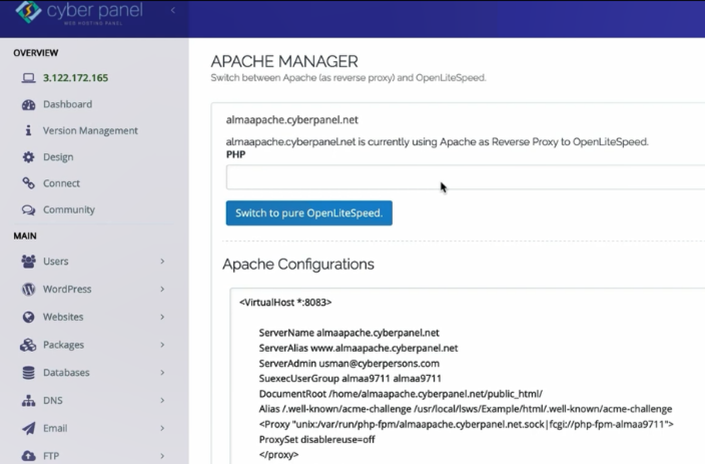Viewport: 705px width, 464px height.
Task: Open the PHP version dropdown
Action: point(465,177)
